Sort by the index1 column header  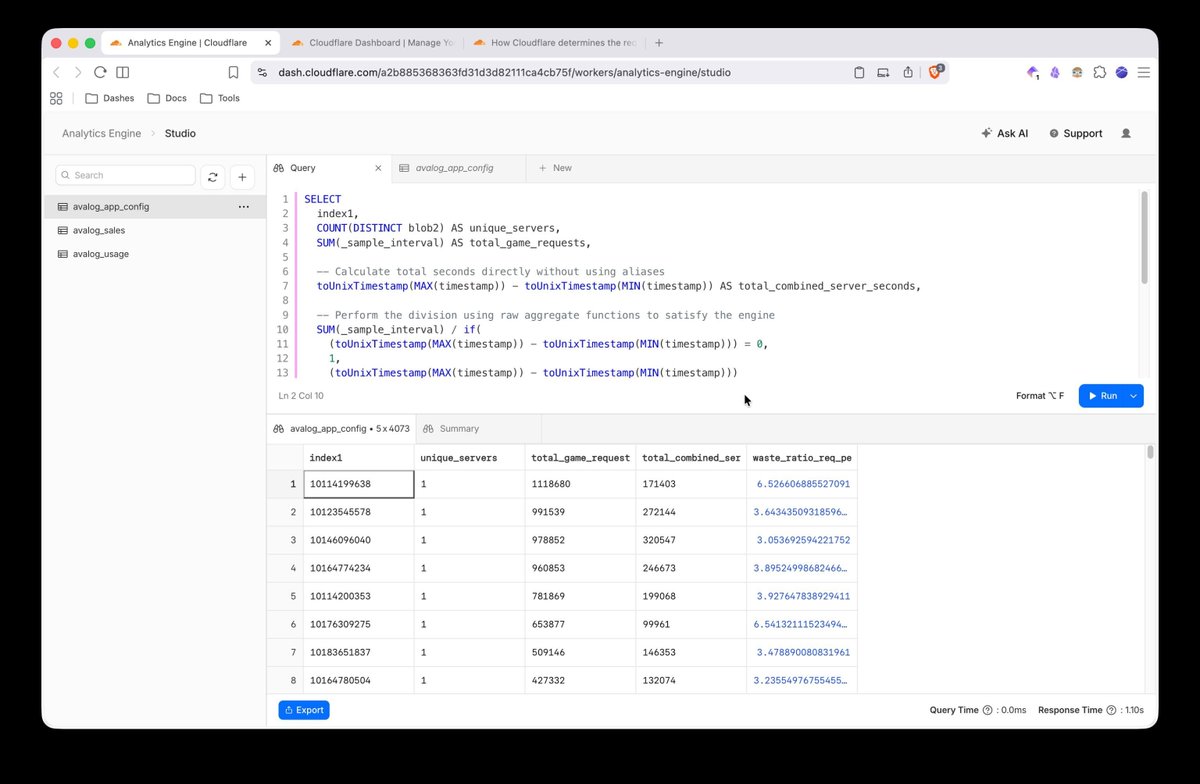pyautogui.click(x=358, y=457)
